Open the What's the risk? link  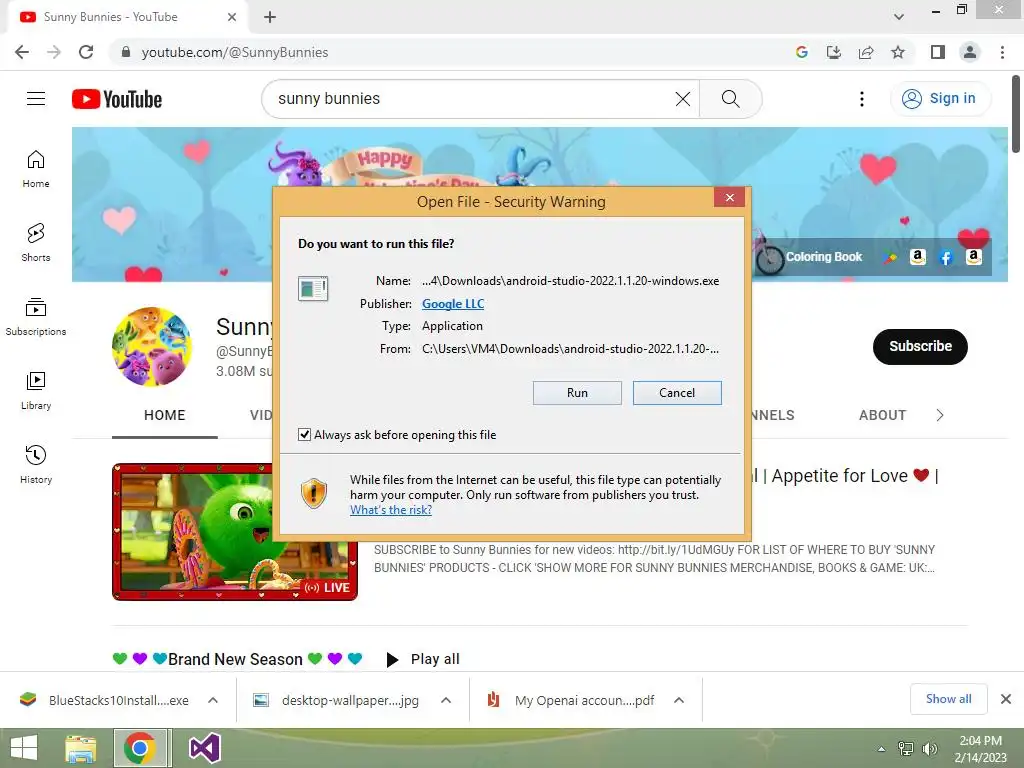click(x=391, y=510)
